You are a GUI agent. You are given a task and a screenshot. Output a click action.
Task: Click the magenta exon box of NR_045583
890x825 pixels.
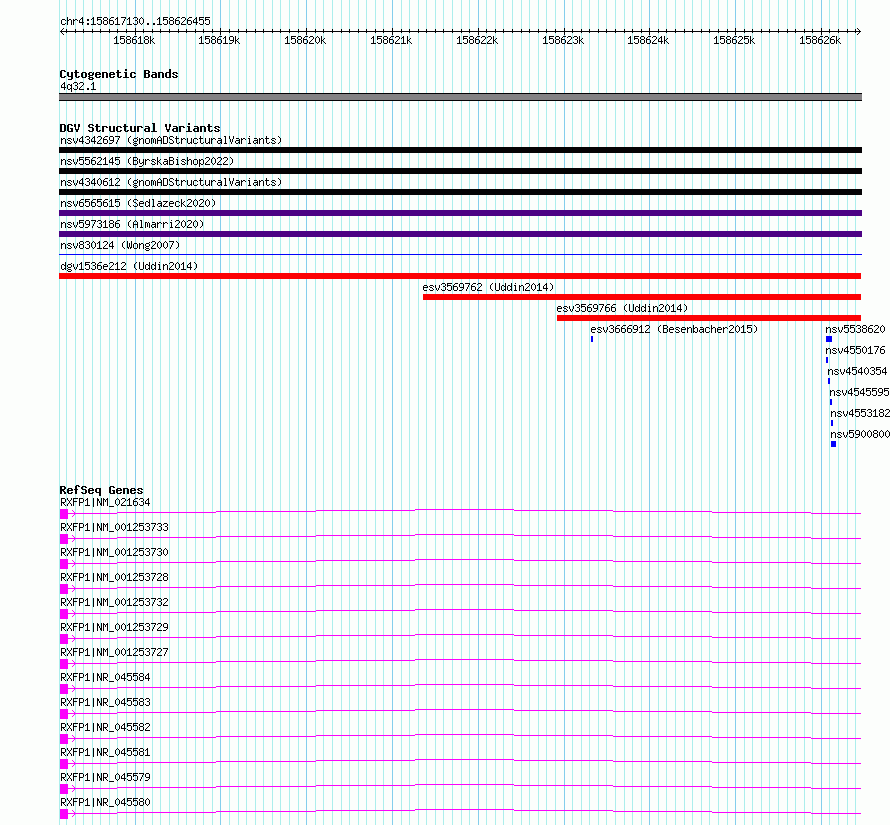coord(64,714)
